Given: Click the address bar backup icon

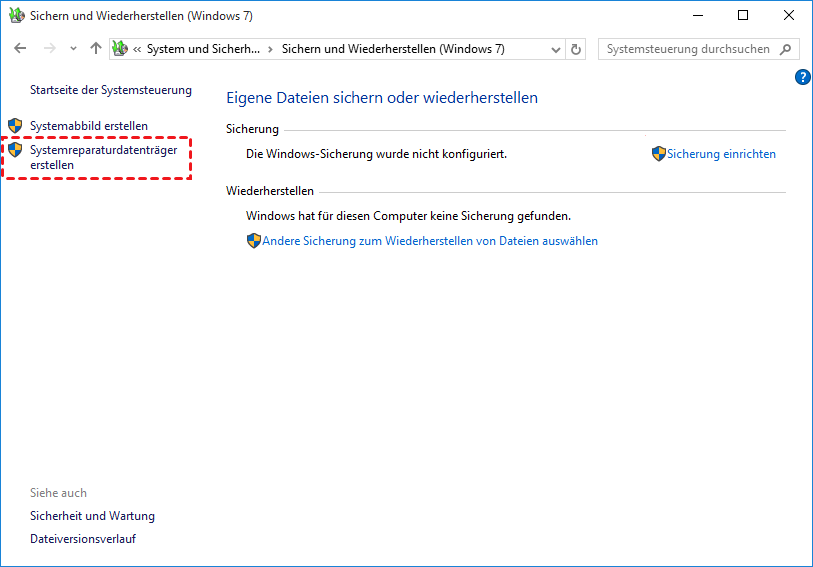Looking at the screenshot, I should pos(120,49).
